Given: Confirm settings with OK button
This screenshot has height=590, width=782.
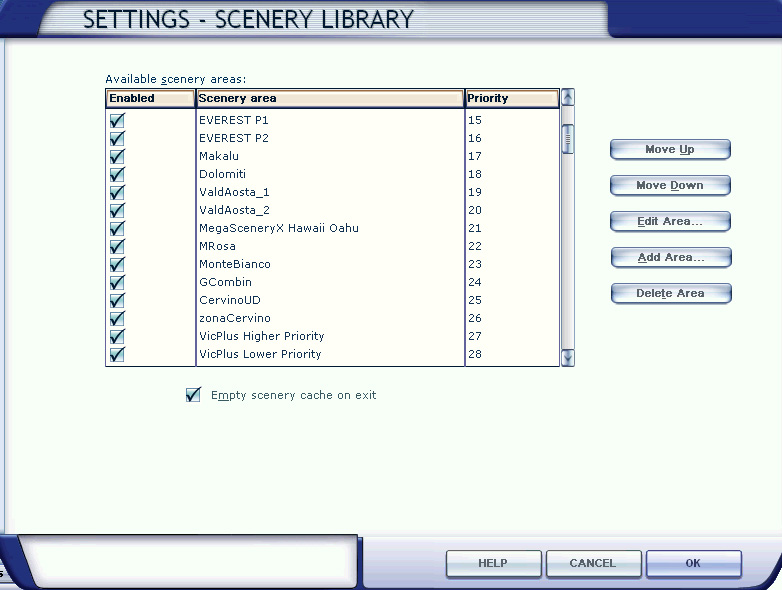Looking at the screenshot, I should (693, 563).
